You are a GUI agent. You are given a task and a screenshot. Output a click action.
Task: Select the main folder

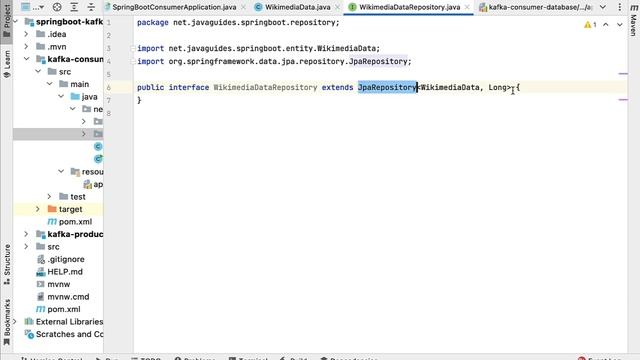[79, 84]
